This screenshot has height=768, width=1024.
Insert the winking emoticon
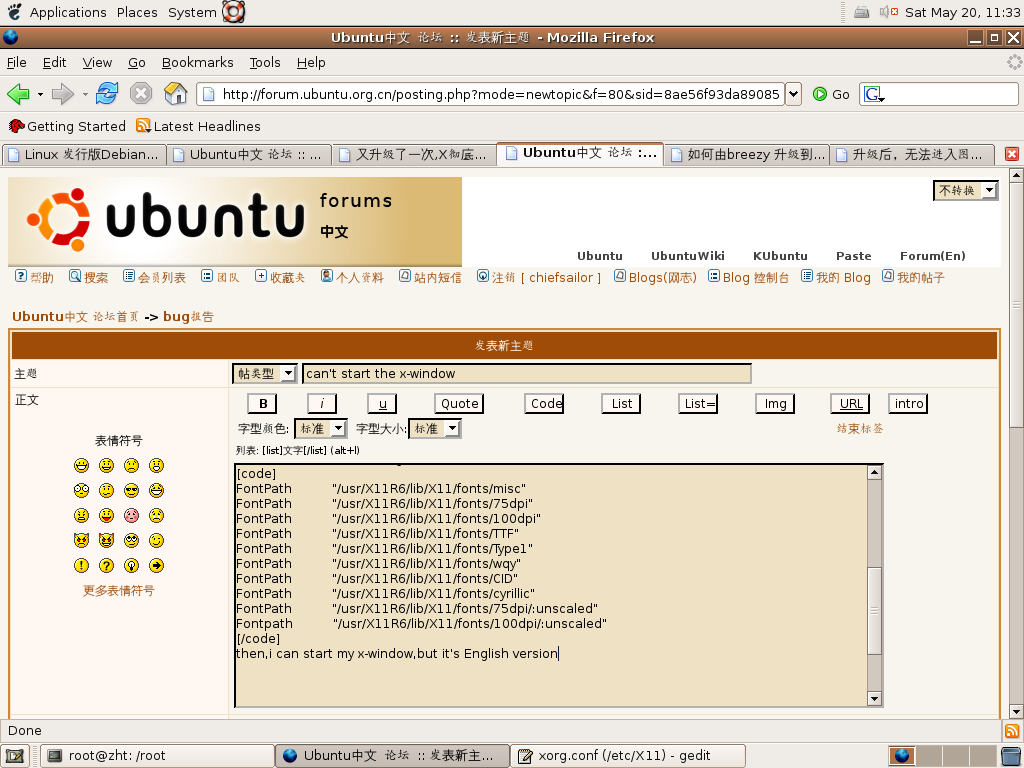(156, 541)
